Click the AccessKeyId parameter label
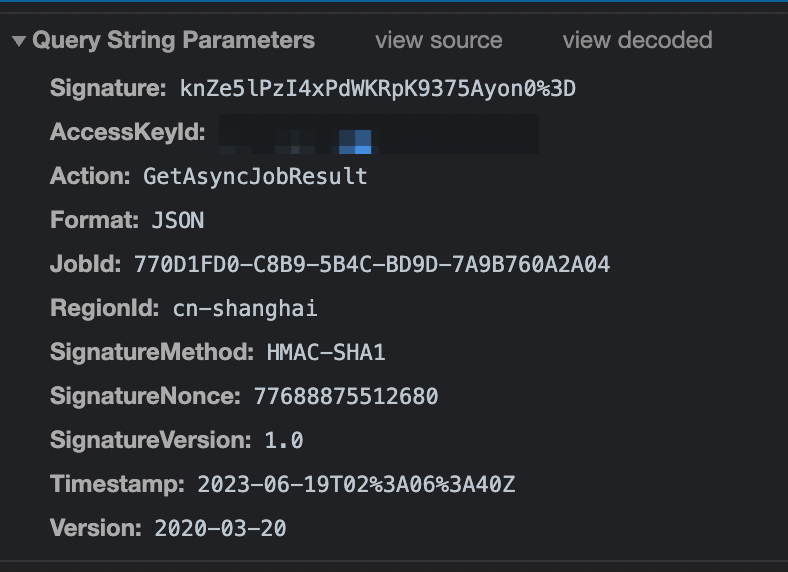This screenshot has height=572, width=788. [128, 132]
